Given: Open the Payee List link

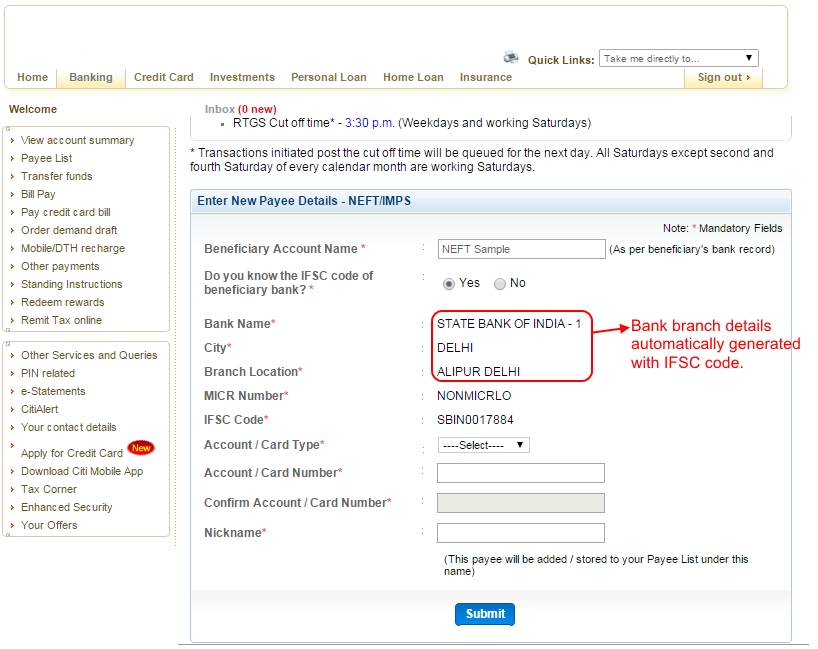Looking at the screenshot, I should coord(46,158).
